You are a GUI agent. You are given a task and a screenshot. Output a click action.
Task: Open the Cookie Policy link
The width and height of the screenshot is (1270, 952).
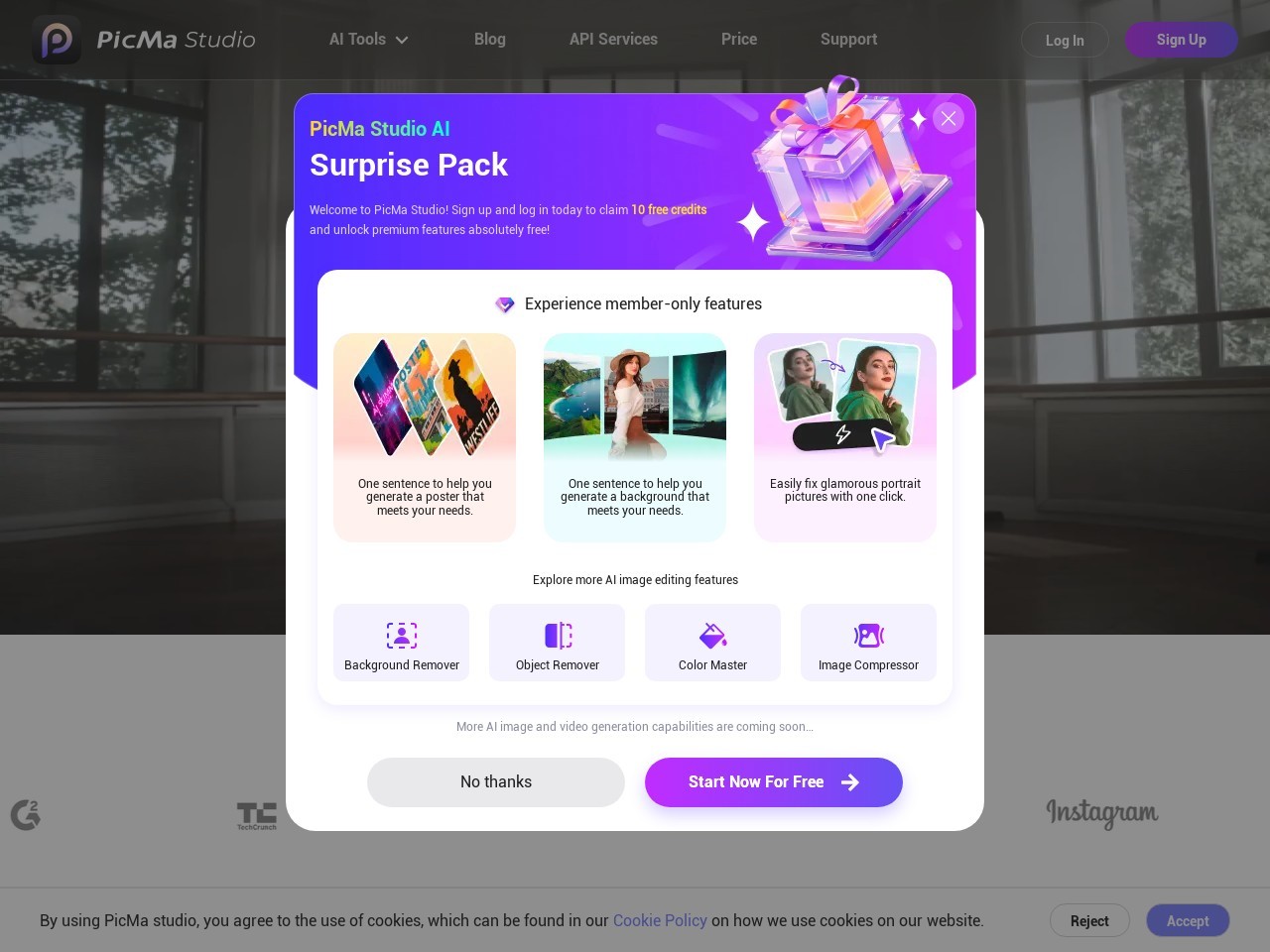coord(660,920)
